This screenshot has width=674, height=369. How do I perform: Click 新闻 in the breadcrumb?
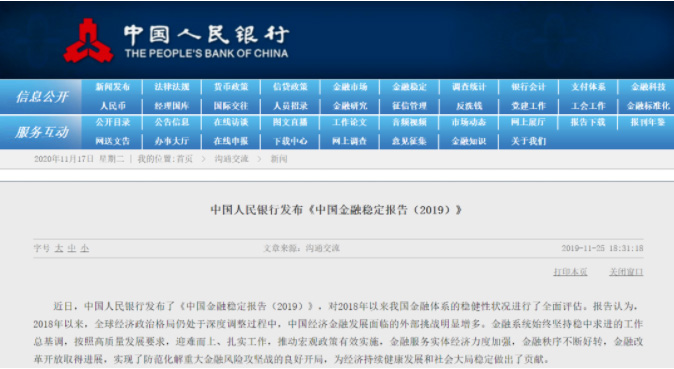[x=279, y=159]
